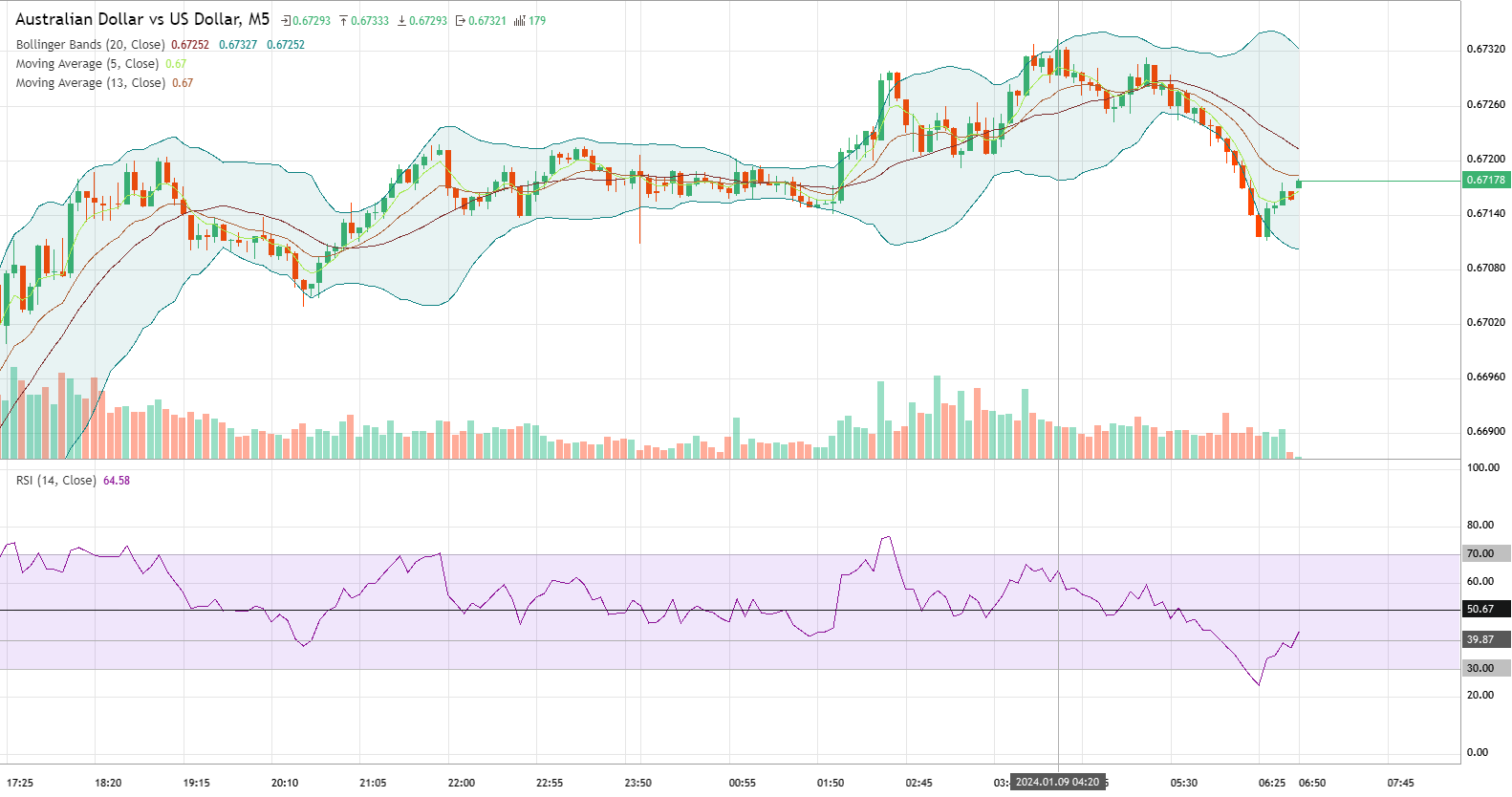1512x797 pixels.
Task: Select the Moving Average (13, Close) legend
Action: coord(90,83)
